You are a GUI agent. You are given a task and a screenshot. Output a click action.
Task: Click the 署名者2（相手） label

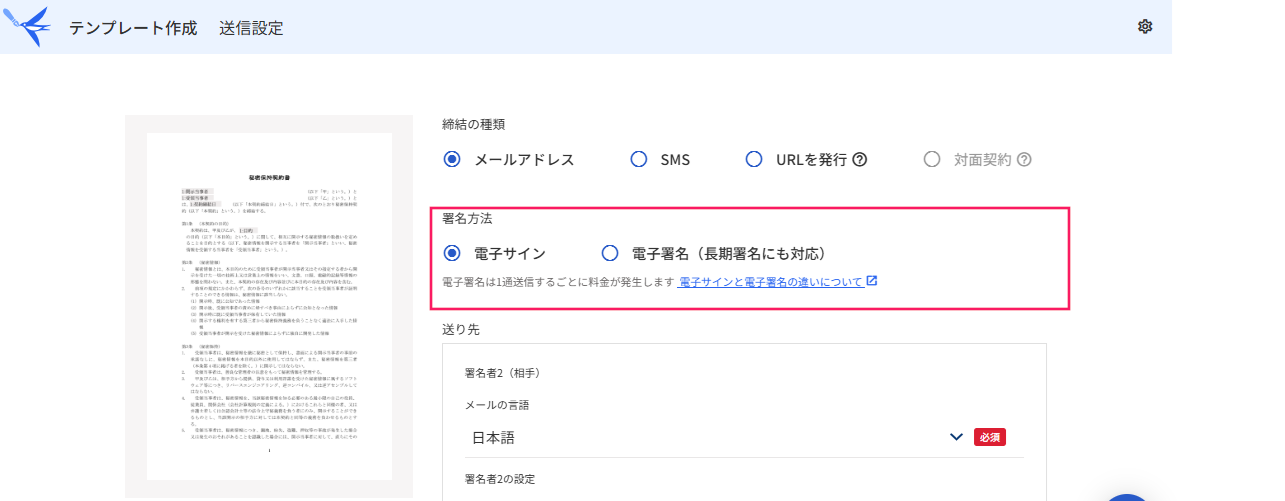pyautogui.click(x=502, y=373)
